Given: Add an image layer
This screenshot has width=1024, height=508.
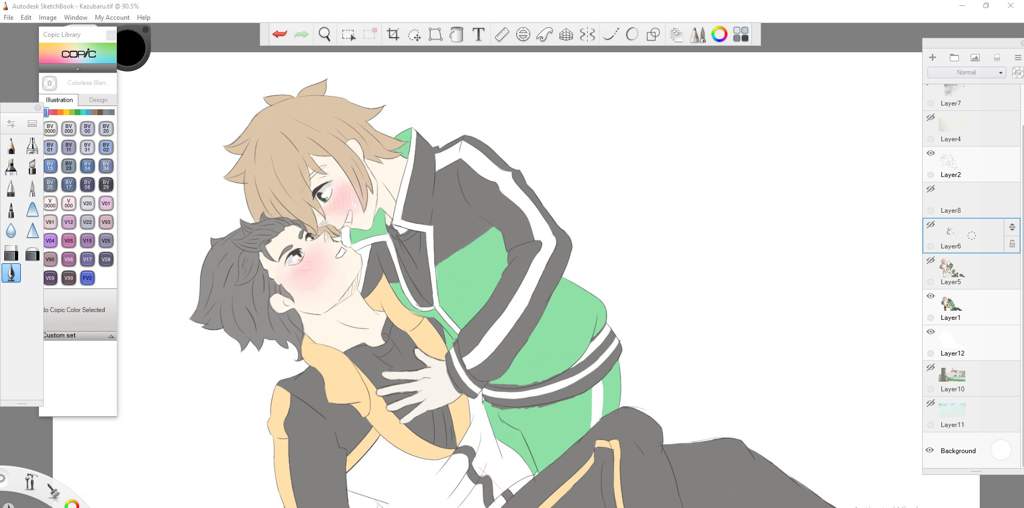Looking at the screenshot, I should tap(975, 58).
